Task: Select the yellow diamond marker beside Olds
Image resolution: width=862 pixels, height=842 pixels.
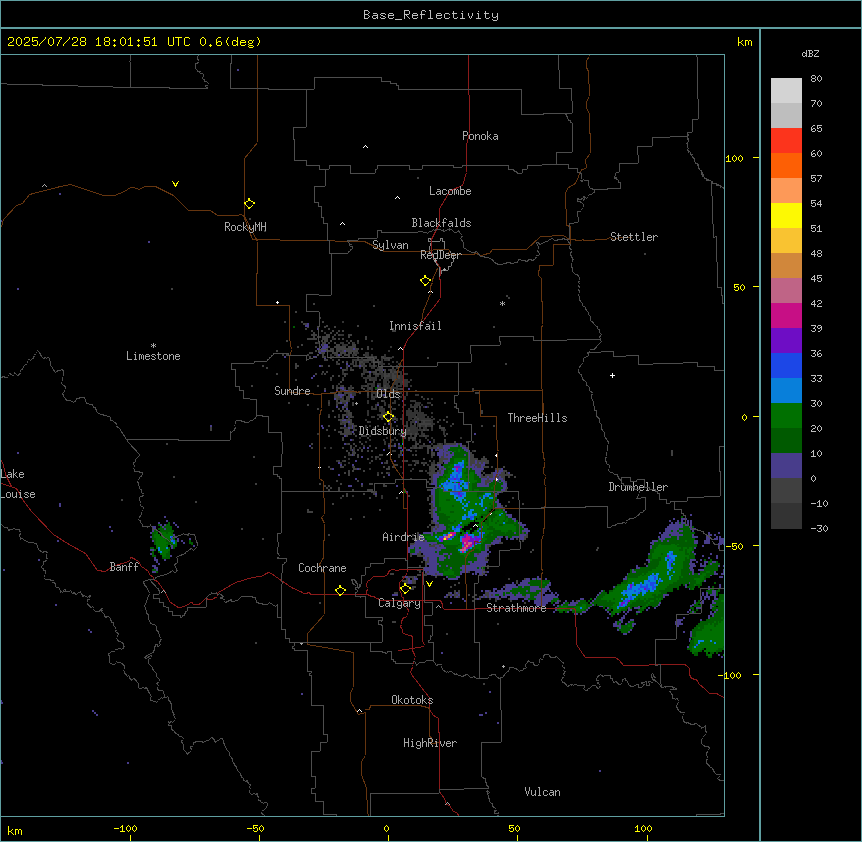Action: pos(389,417)
